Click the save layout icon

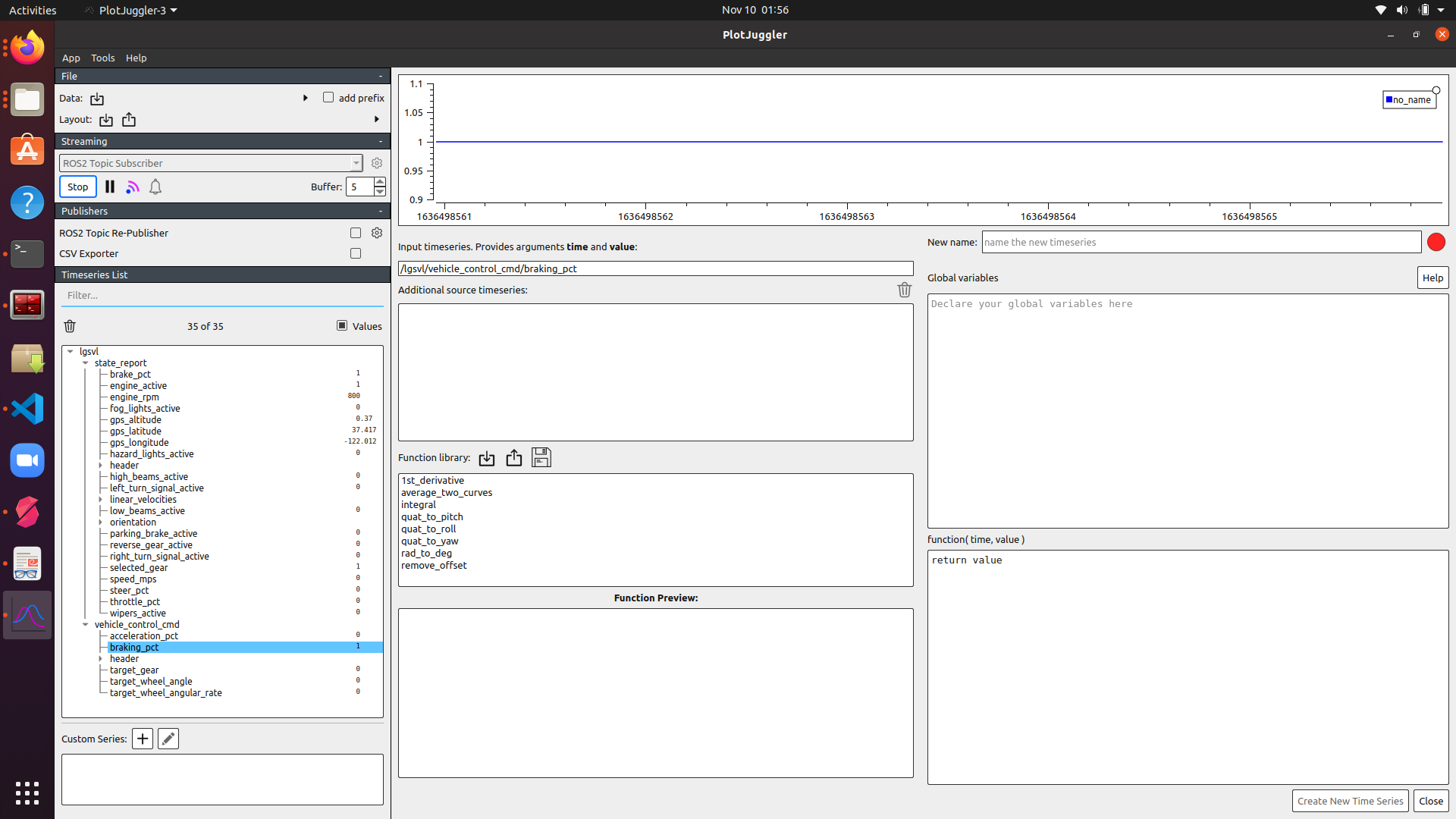[x=129, y=120]
